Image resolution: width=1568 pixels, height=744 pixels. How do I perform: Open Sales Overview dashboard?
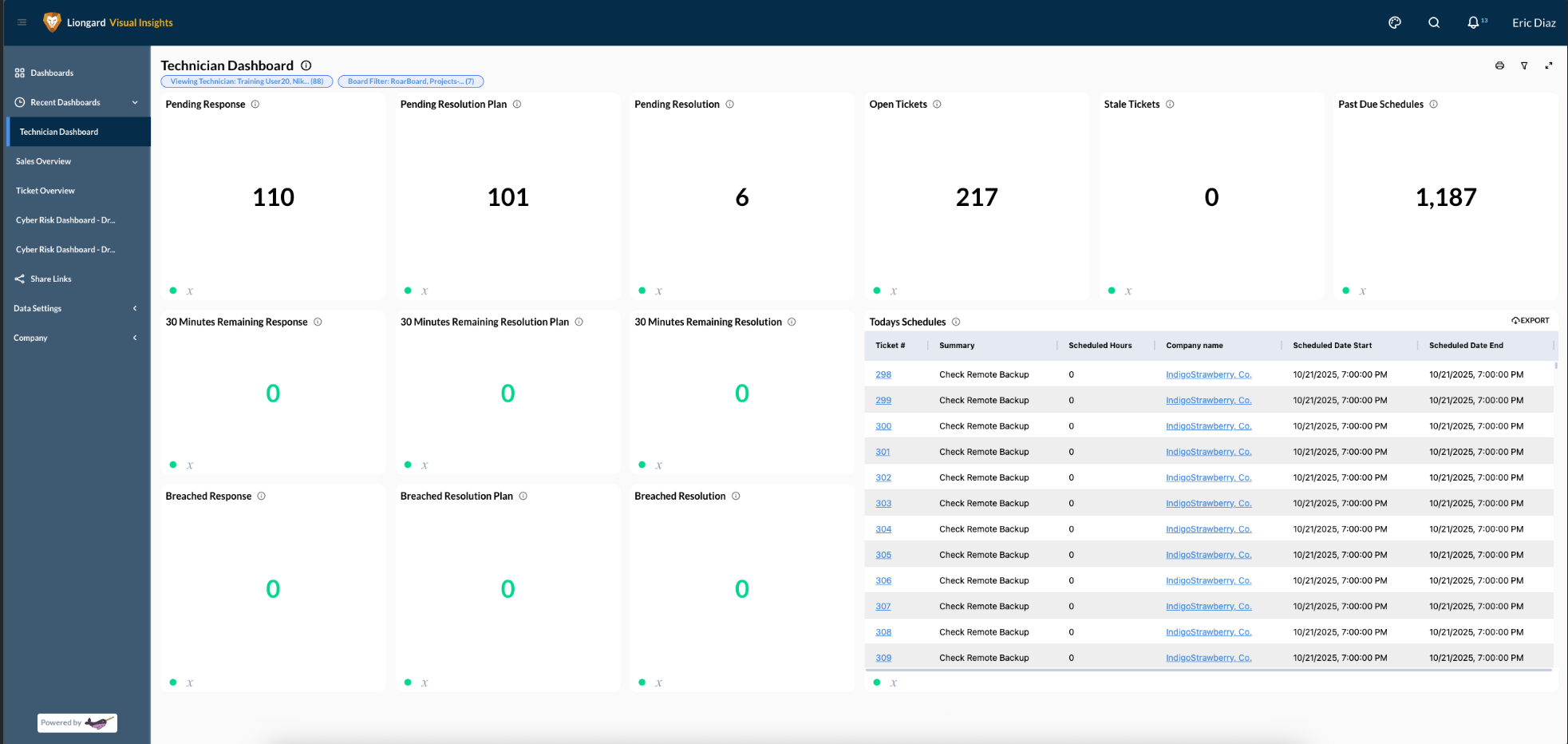pyautogui.click(x=43, y=161)
